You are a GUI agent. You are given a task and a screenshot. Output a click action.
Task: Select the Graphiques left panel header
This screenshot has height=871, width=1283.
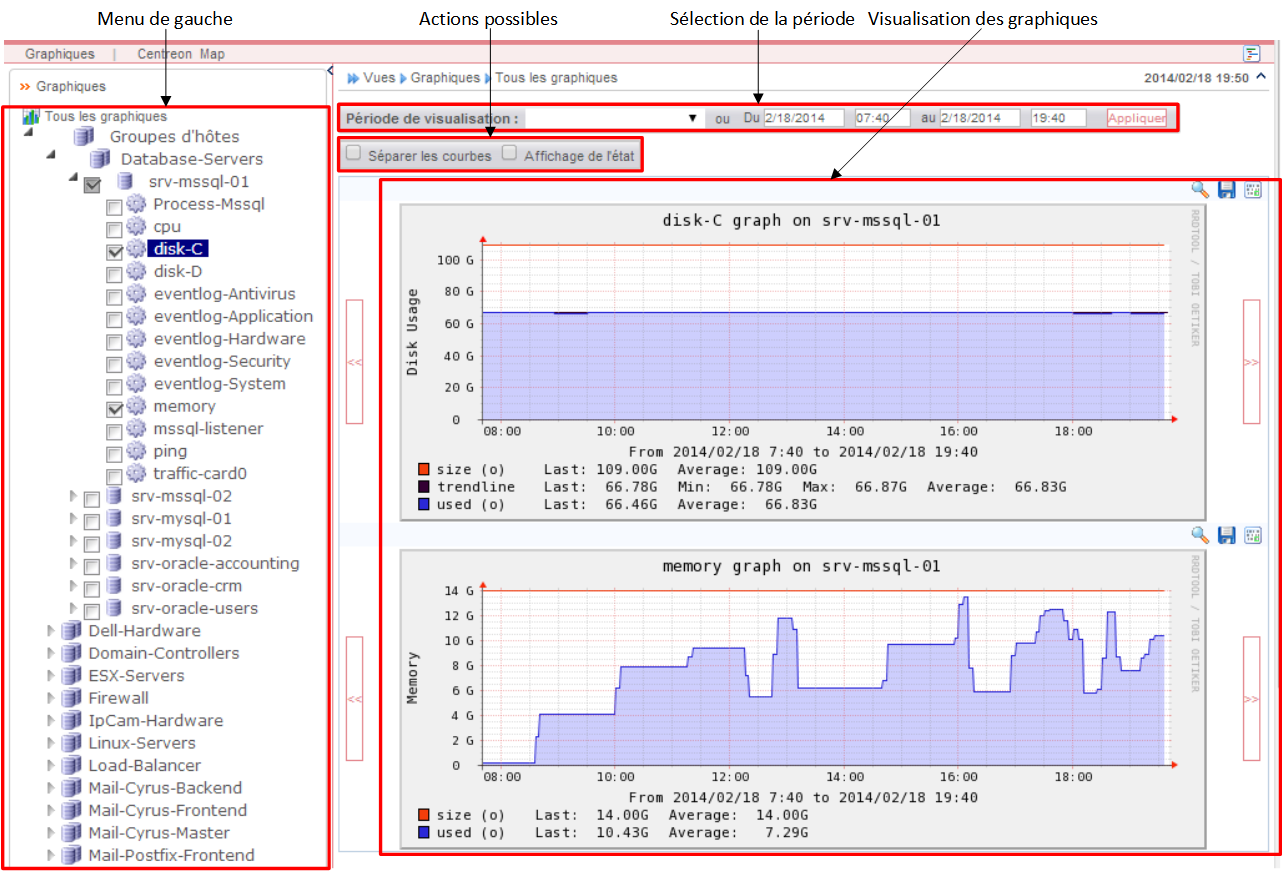71,87
